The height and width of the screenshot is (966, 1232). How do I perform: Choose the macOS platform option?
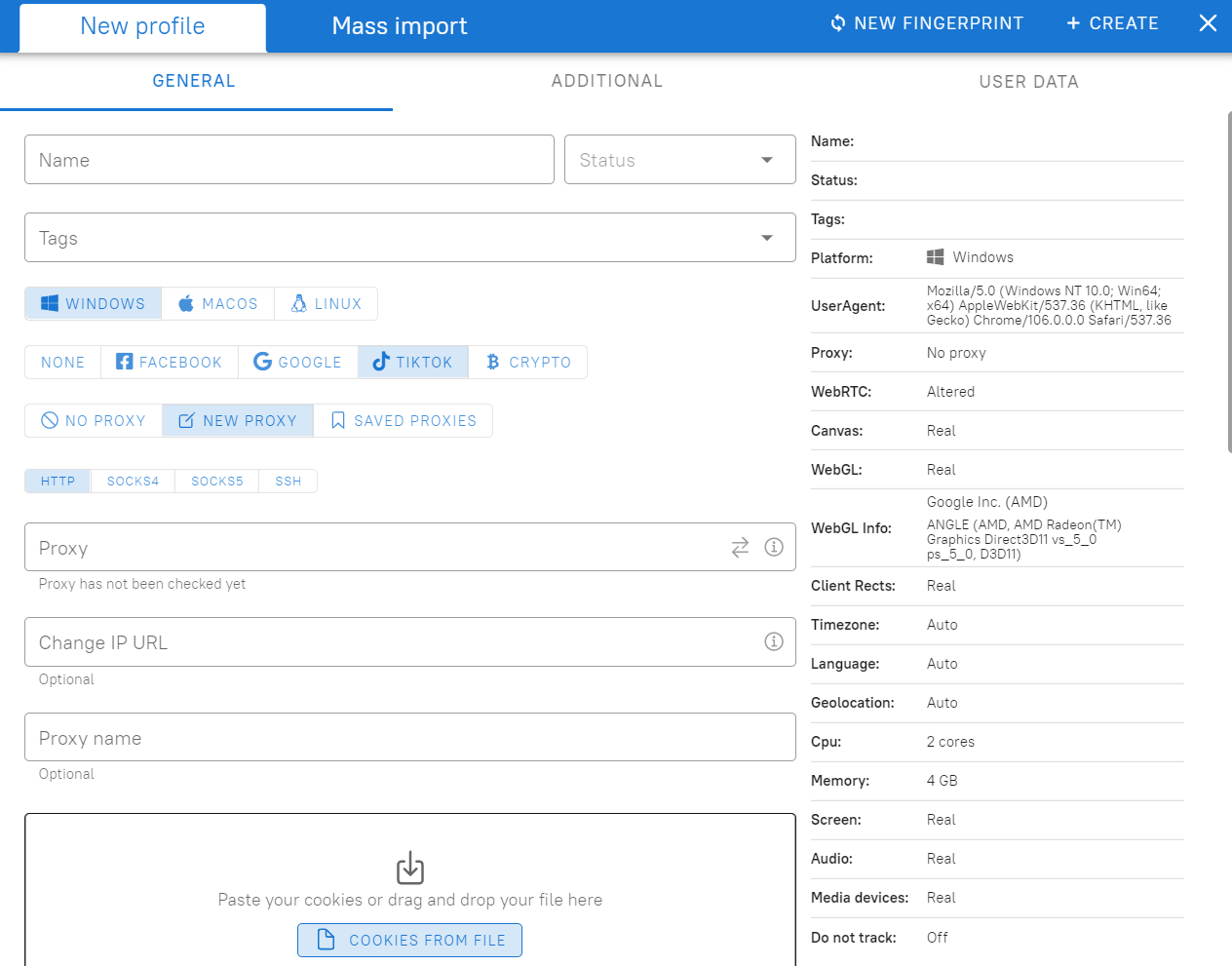click(x=218, y=304)
